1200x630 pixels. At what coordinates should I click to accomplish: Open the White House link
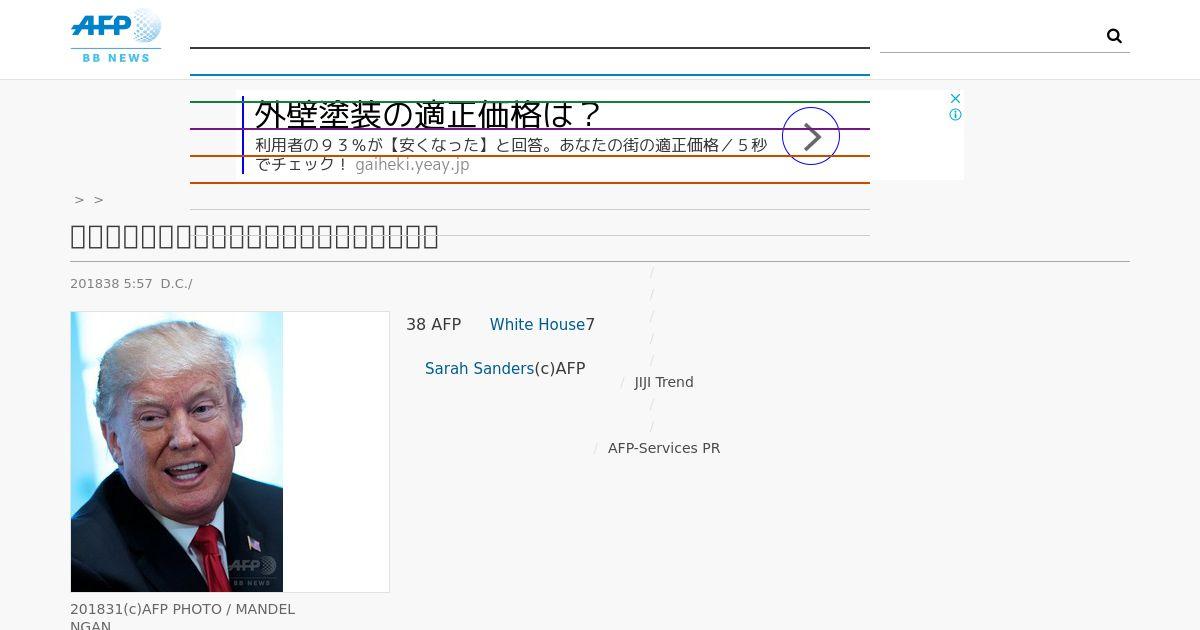point(537,325)
